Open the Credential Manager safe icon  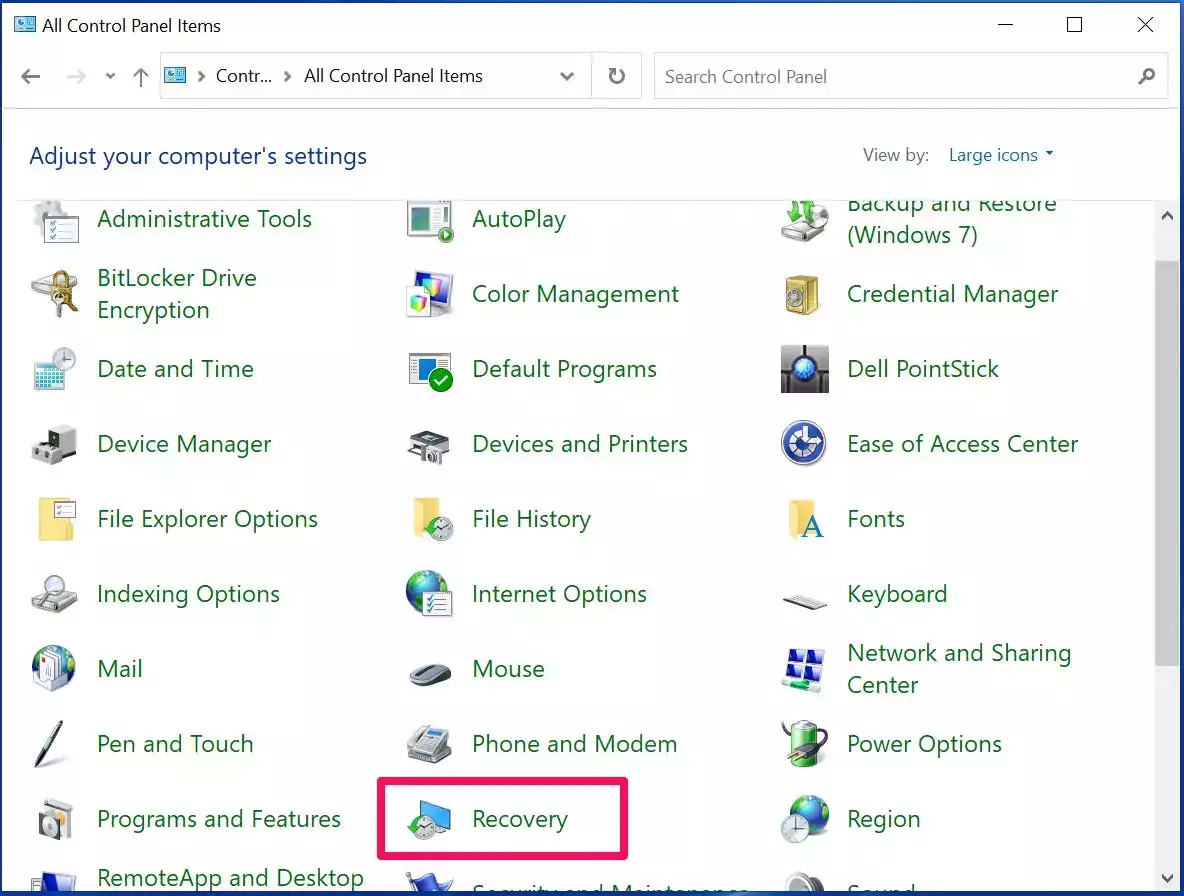point(804,294)
